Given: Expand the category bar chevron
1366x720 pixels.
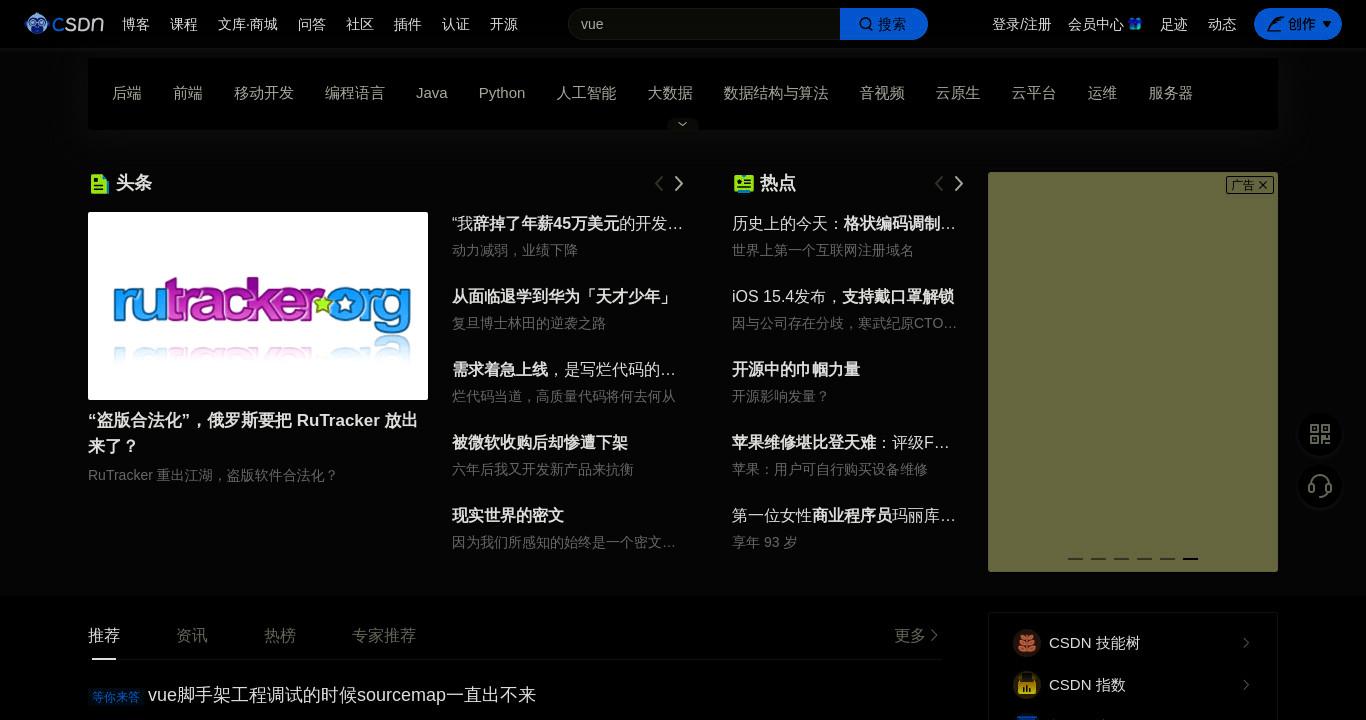Looking at the screenshot, I should [x=683, y=124].
